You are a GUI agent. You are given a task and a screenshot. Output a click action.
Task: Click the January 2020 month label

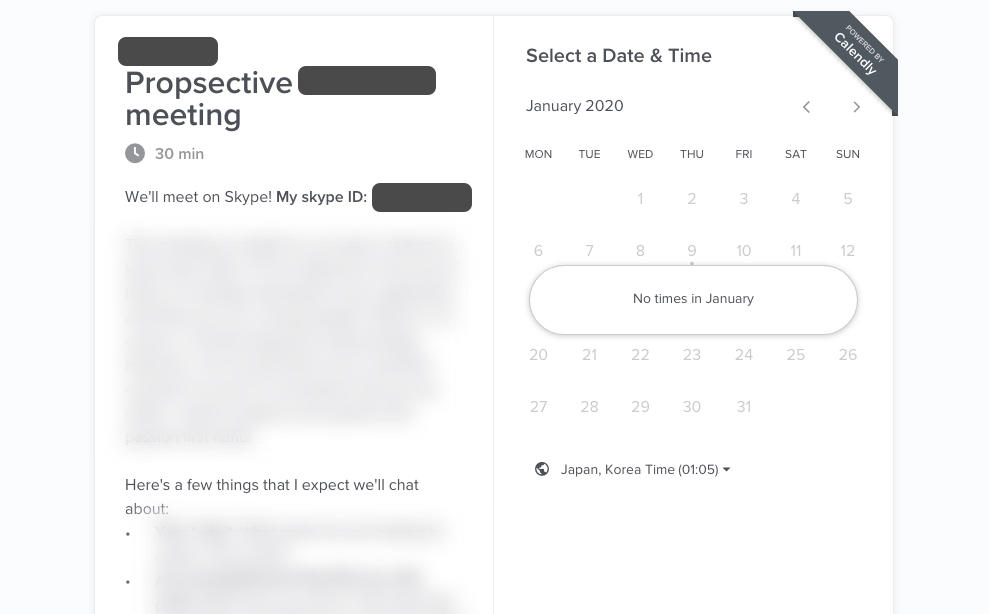pos(575,106)
